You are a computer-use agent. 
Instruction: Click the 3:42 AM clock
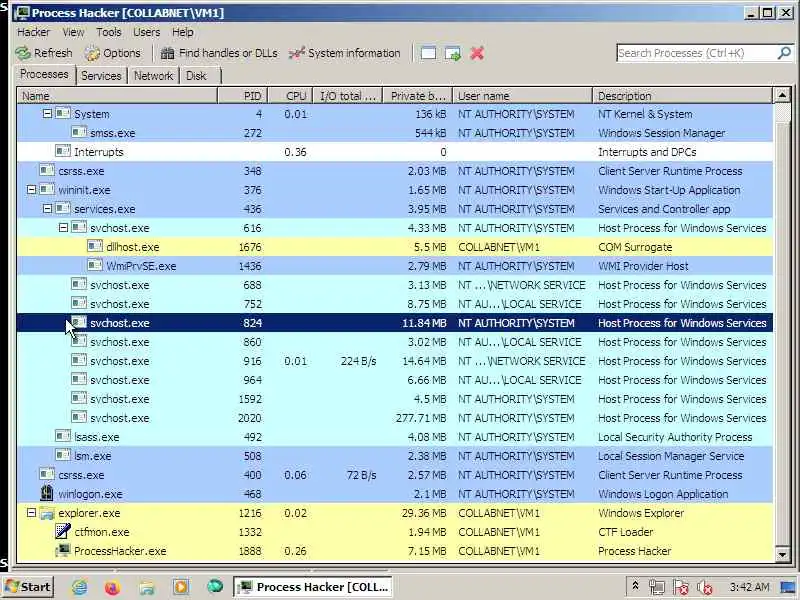tap(749, 587)
